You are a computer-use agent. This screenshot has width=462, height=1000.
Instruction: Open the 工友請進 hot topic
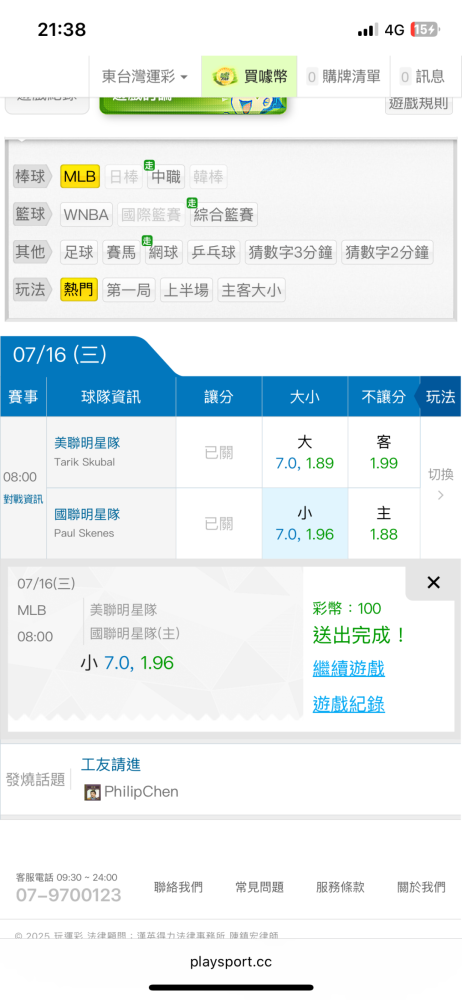pyautogui.click(x=111, y=764)
